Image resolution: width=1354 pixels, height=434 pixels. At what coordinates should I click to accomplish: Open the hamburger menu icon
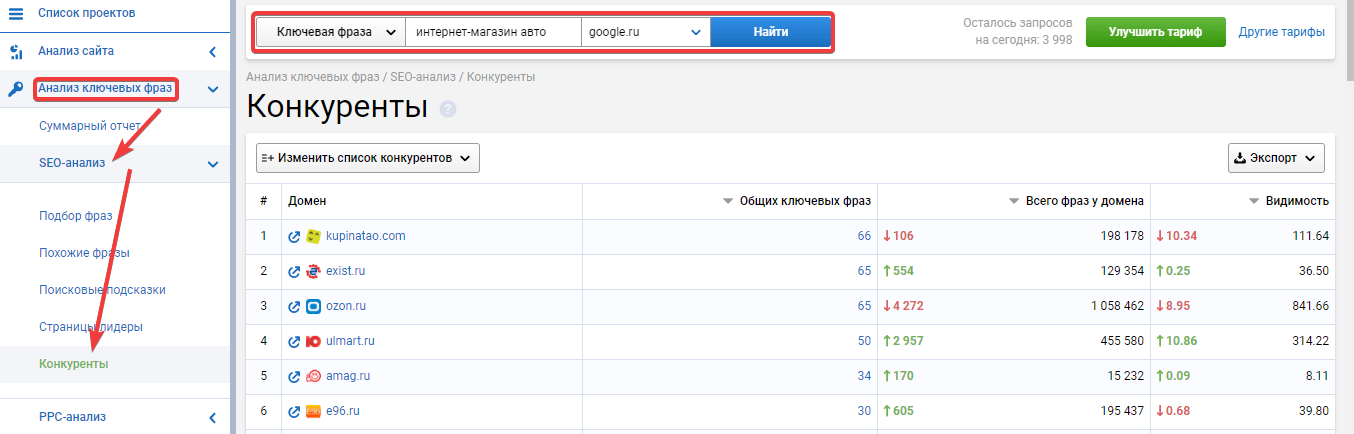point(15,13)
